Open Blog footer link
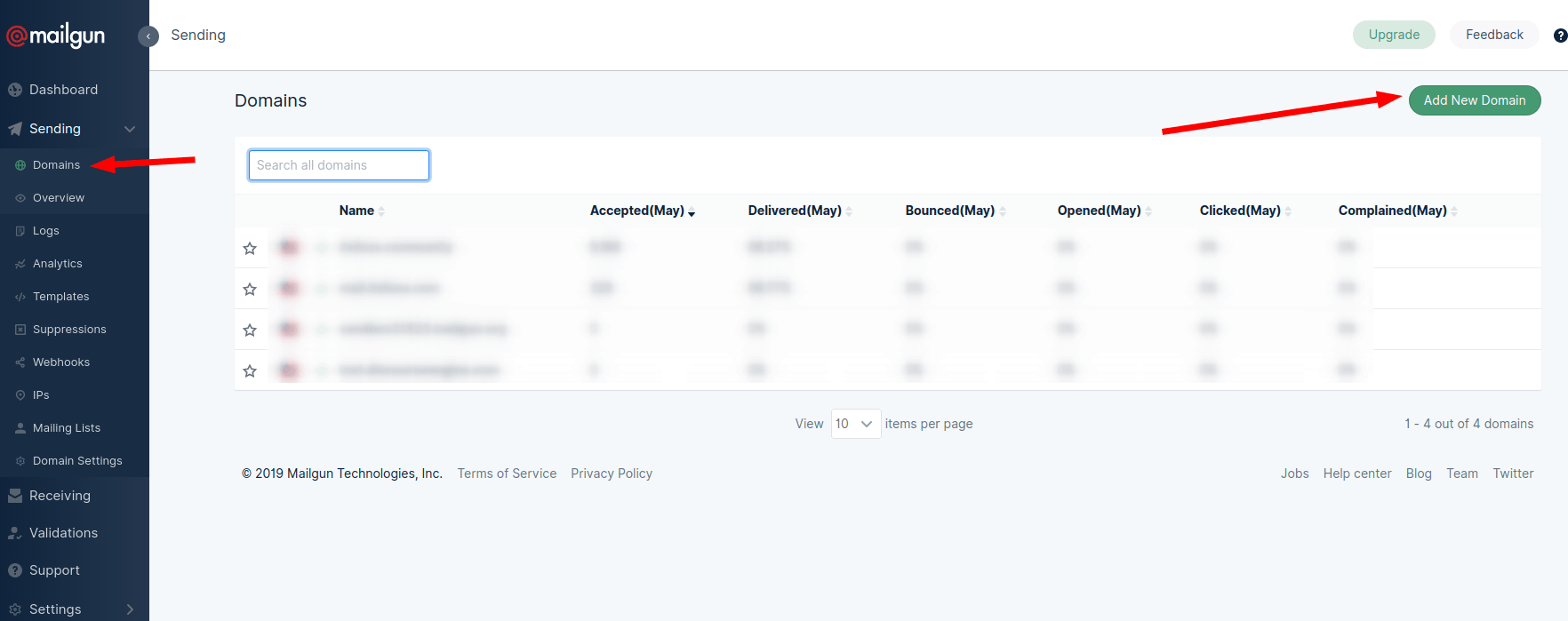The height and width of the screenshot is (621, 1568). (1419, 474)
